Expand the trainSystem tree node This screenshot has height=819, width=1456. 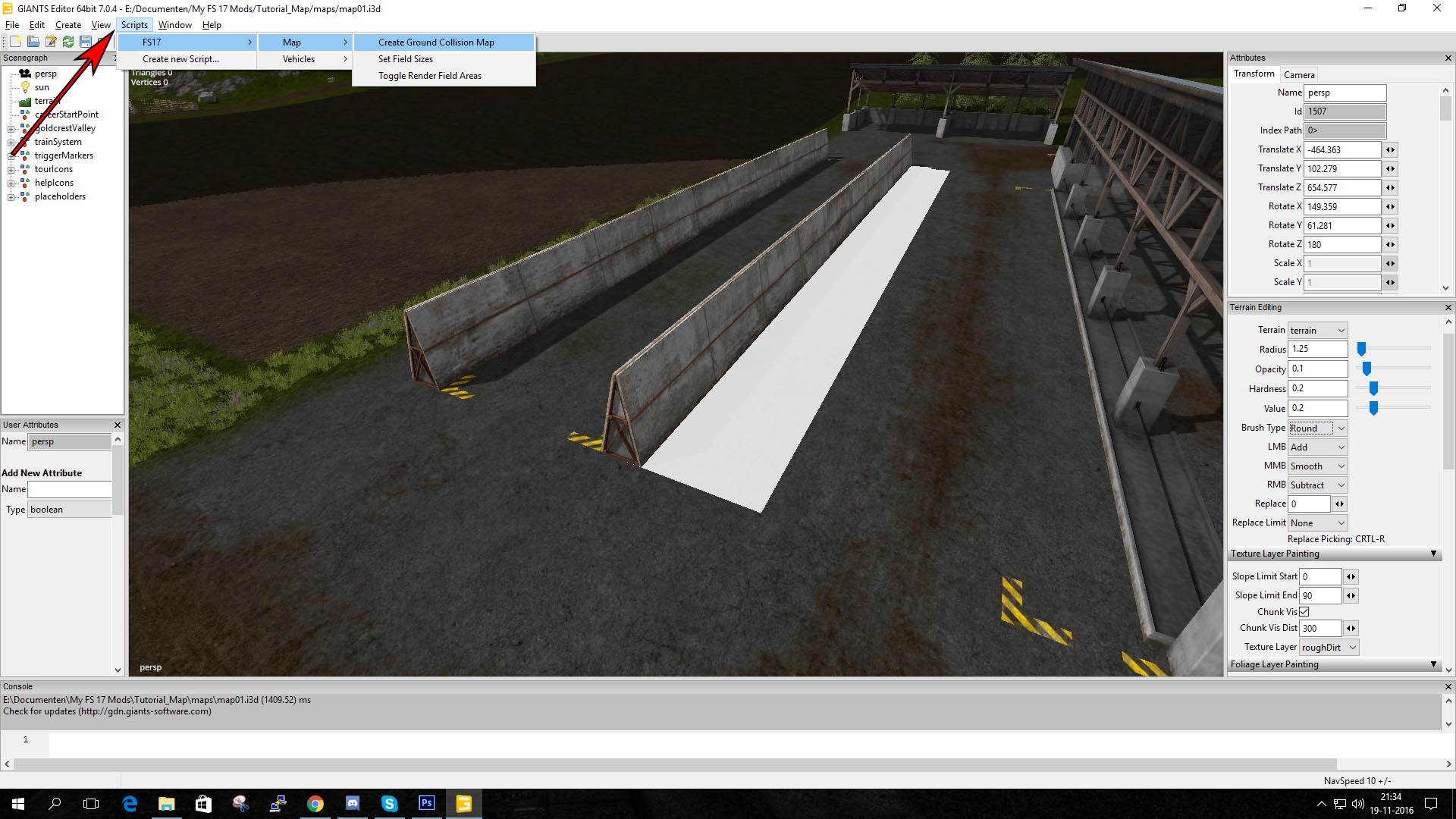11,143
